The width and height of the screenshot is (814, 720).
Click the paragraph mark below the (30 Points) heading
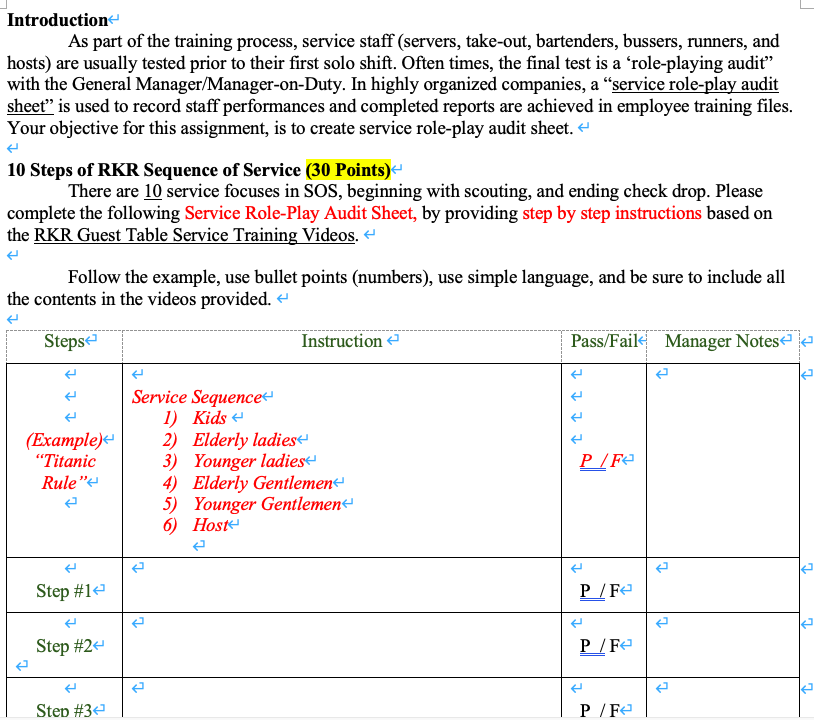click(12, 255)
